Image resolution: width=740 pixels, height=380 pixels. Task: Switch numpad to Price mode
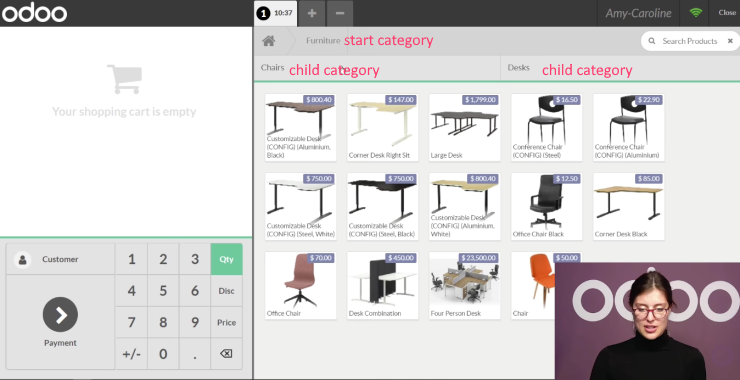(227, 322)
